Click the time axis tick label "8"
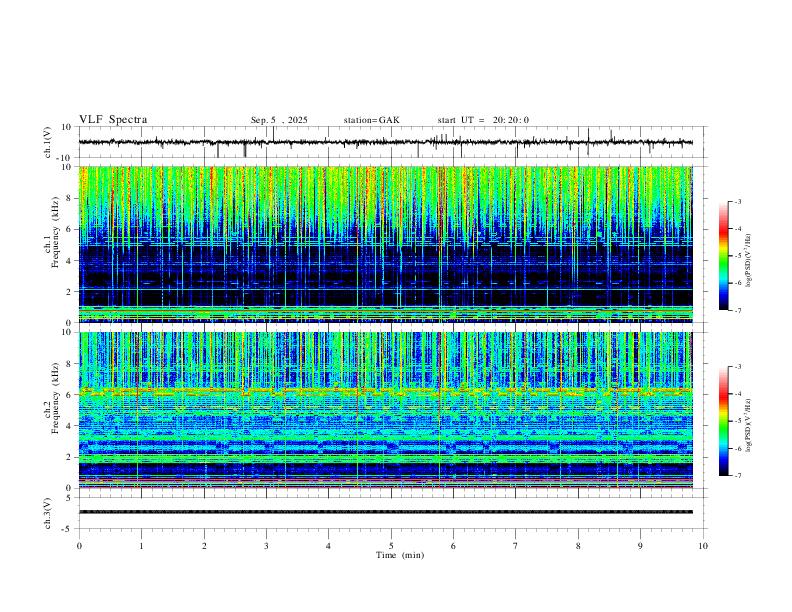The height and width of the screenshot is (612, 792). point(578,546)
